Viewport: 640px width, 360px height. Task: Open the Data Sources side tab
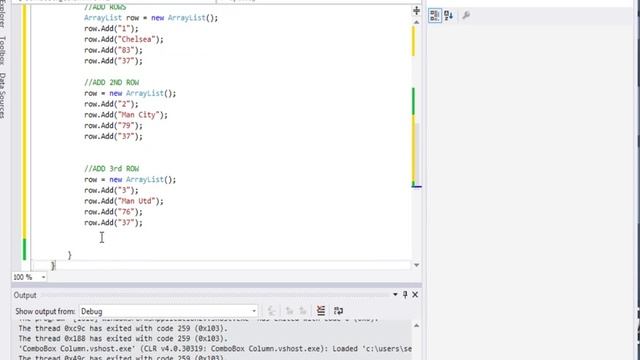pos(2,96)
